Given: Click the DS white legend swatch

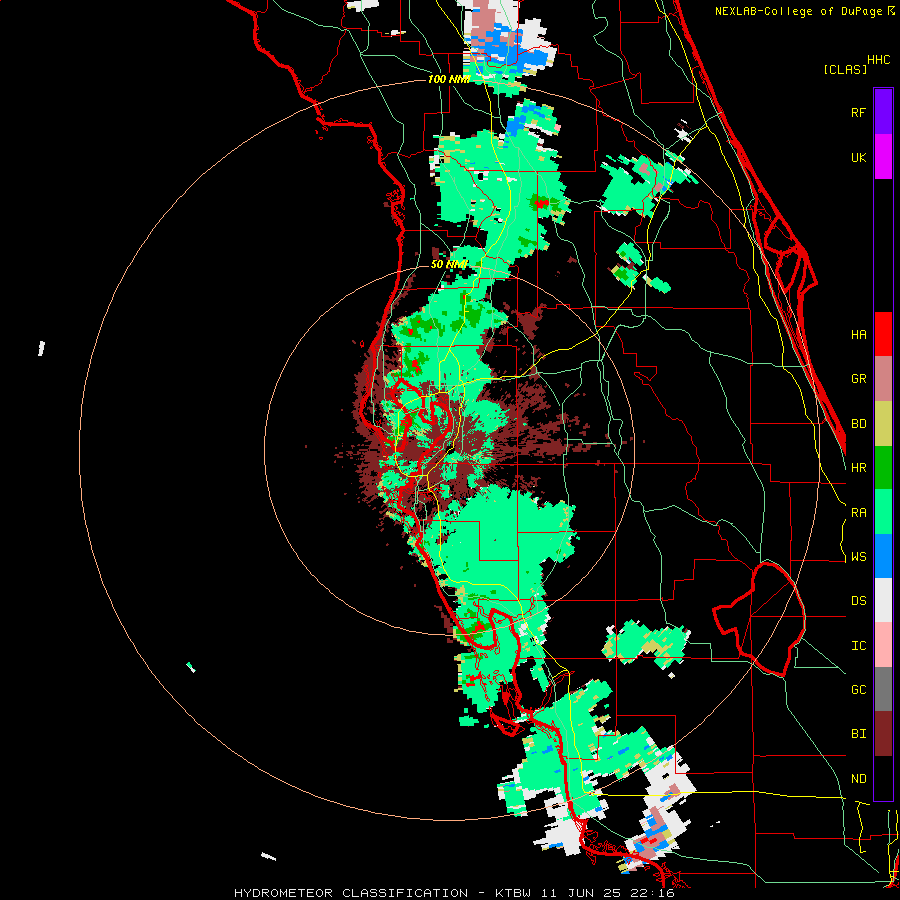Looking at the screenshot, I should pos(883,600).
